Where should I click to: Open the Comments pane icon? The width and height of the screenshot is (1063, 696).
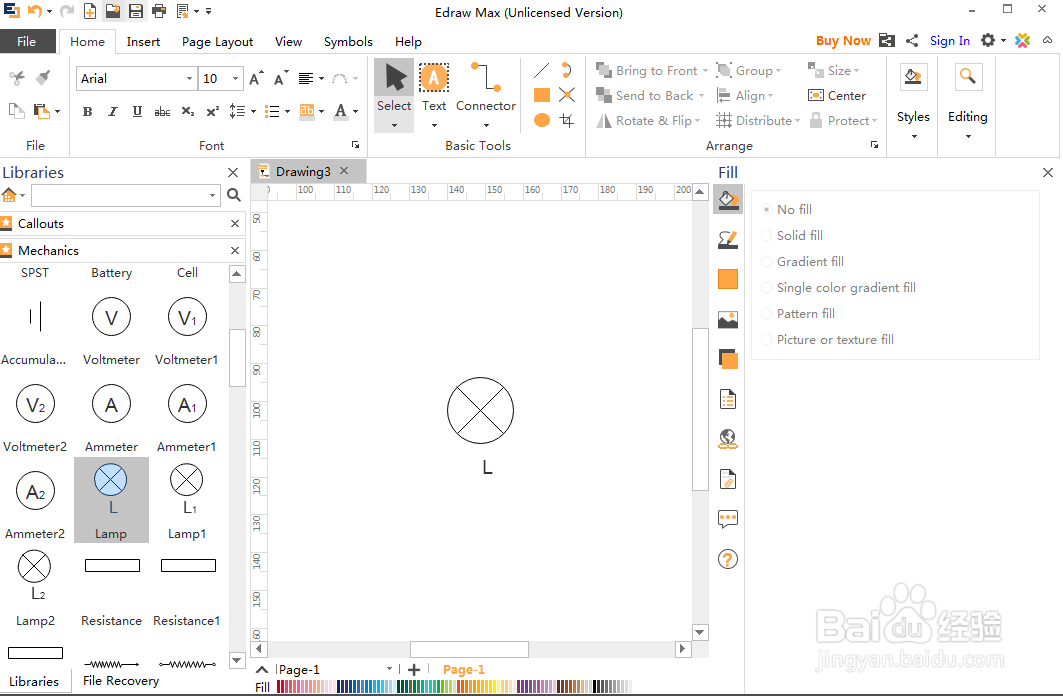[x=728, y=519]
